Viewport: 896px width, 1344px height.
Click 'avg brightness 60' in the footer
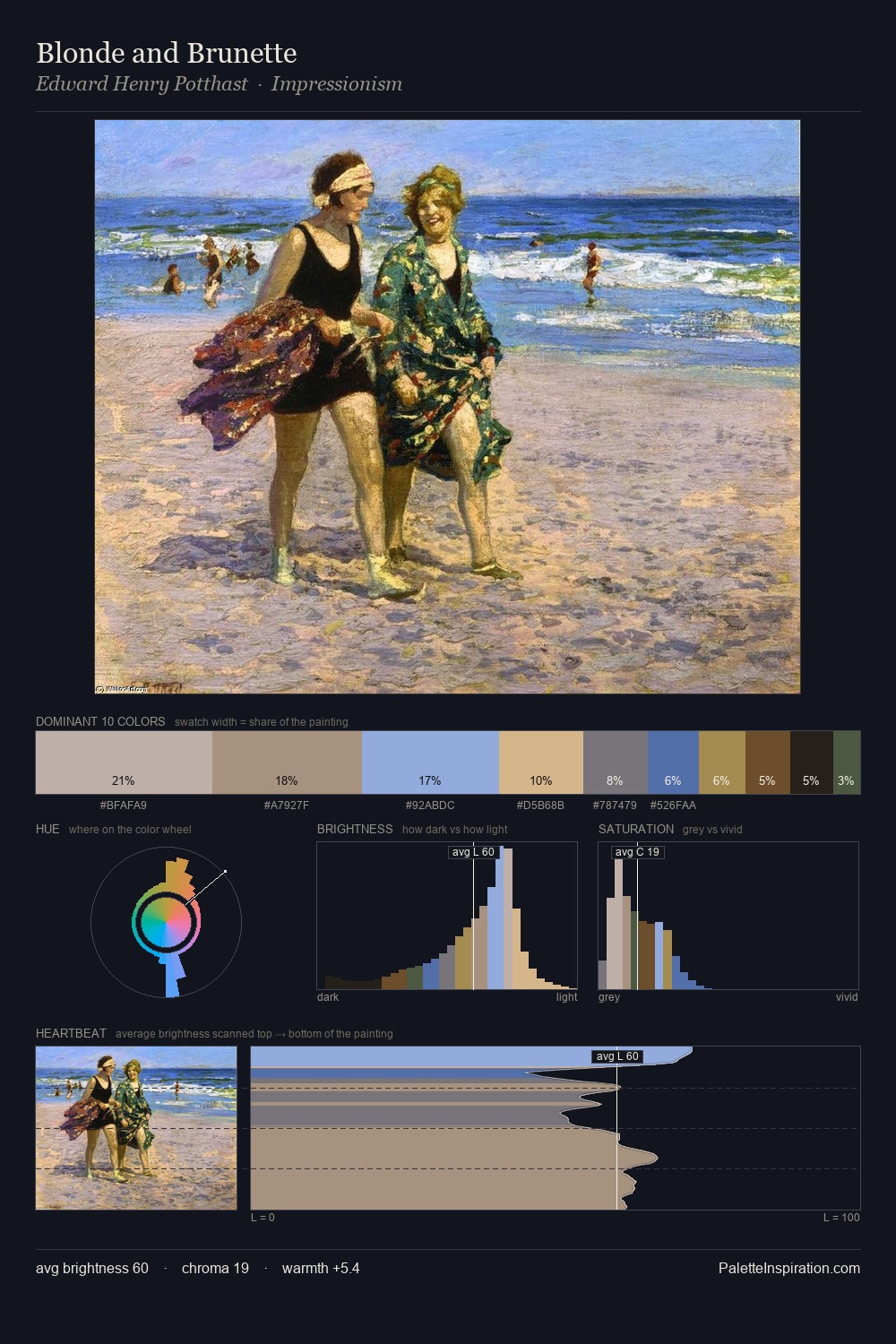tap(92, 1269)
